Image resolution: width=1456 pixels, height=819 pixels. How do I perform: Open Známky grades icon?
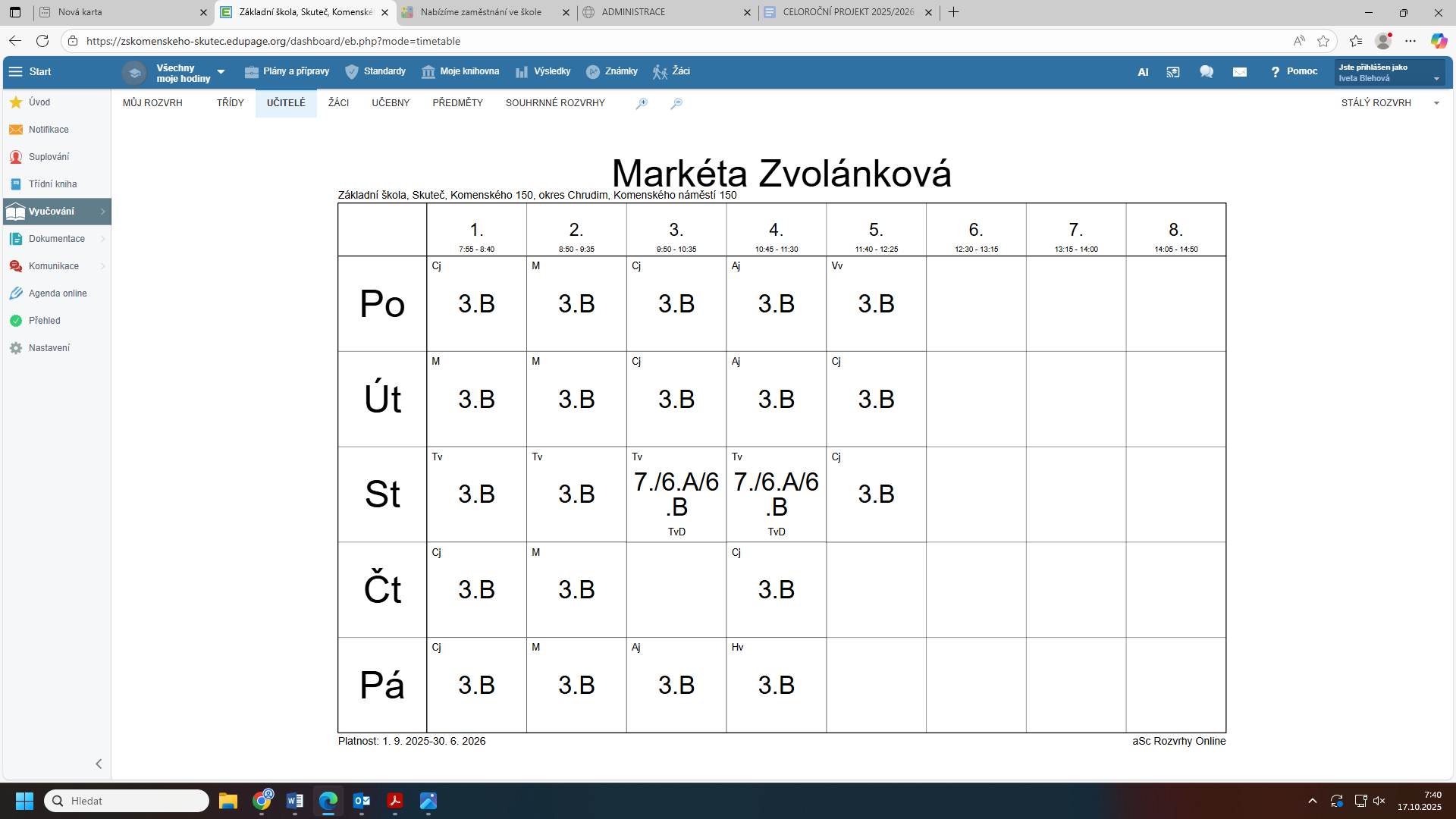pyautogui.click(x=593, y=71)
